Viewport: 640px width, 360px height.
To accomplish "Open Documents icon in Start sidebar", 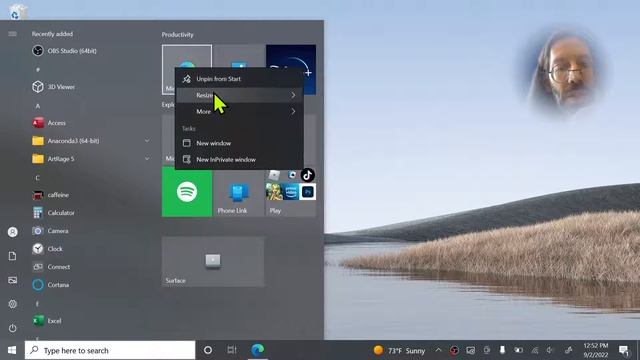I will point(13,256).
